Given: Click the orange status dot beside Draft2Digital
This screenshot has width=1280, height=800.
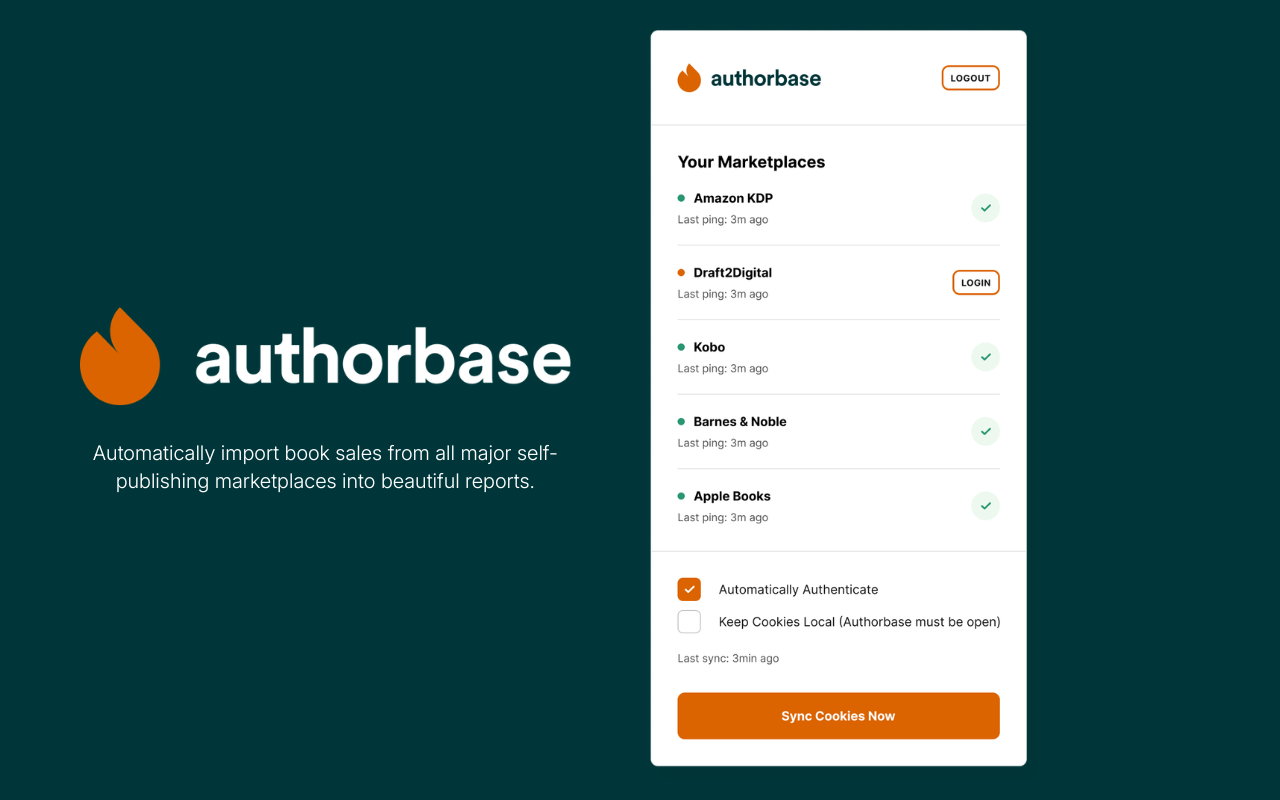Looking at the screenshot, I should click(x=681, y=272).
